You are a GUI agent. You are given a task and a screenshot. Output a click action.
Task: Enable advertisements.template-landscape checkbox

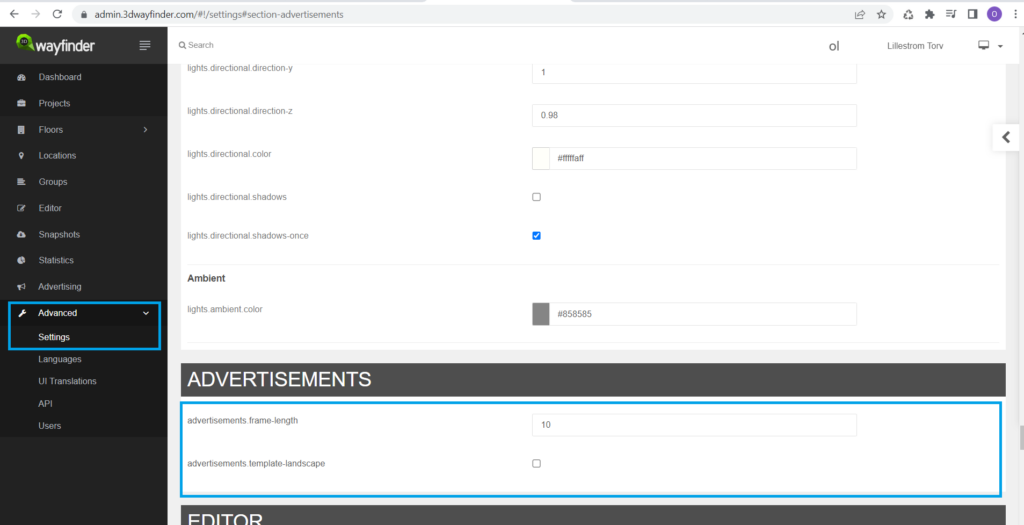pyautogui.click(x=536, y=464)
